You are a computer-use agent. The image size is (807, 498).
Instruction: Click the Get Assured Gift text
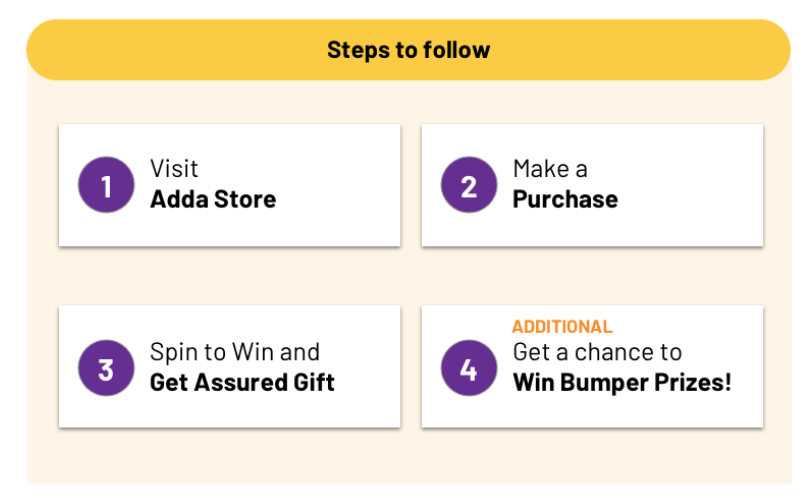point(242,383)
